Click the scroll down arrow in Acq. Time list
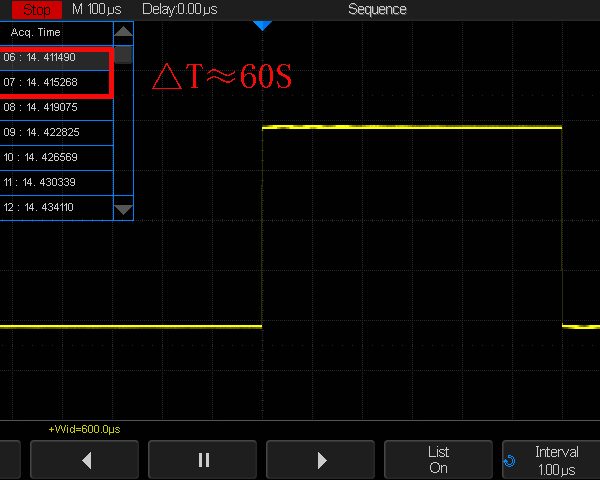The width and height of the screenshot is (600, 480). click(123, 209)
